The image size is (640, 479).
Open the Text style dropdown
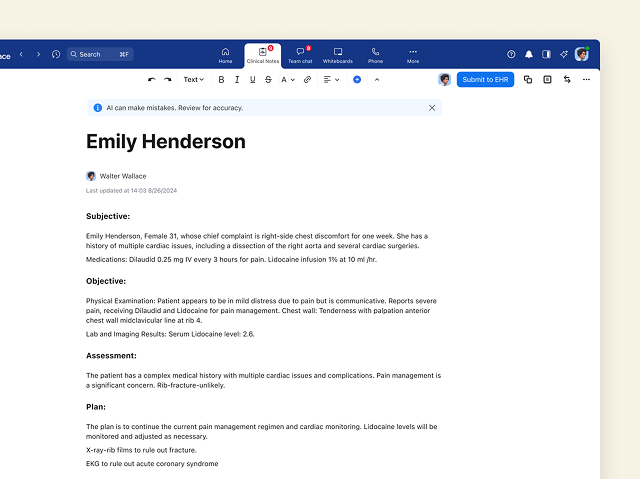click(x=193, y=79)
